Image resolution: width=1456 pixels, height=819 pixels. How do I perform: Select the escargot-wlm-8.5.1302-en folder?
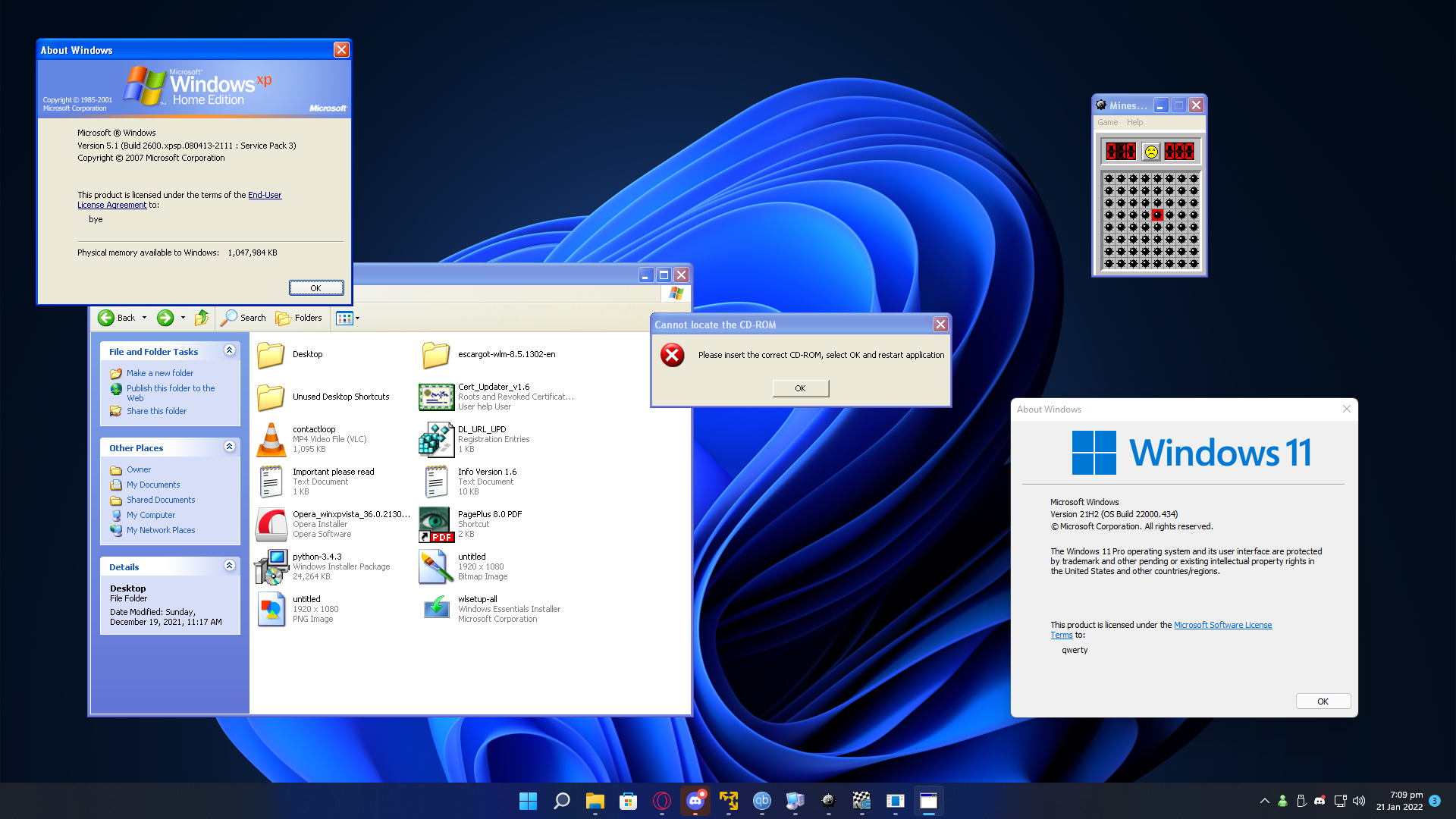click(436, 355)
